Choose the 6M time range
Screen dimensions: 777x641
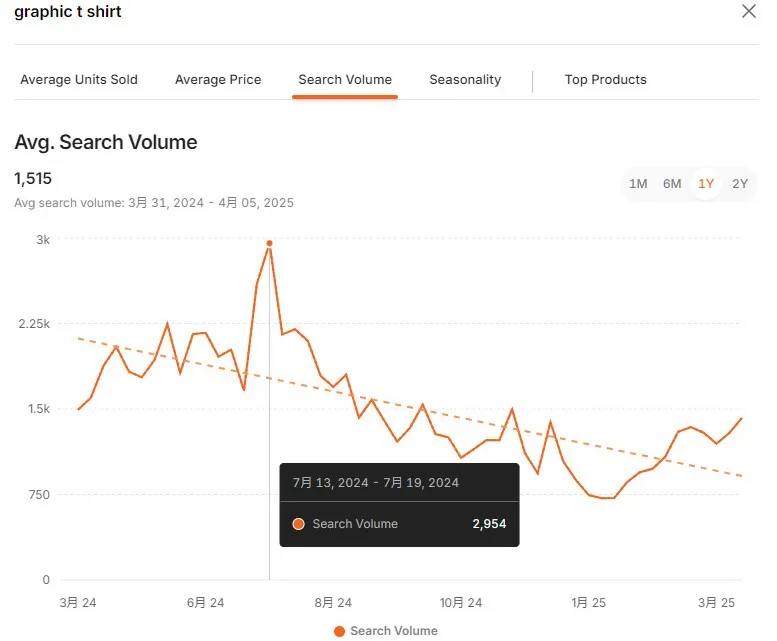(x=672, y=184)
